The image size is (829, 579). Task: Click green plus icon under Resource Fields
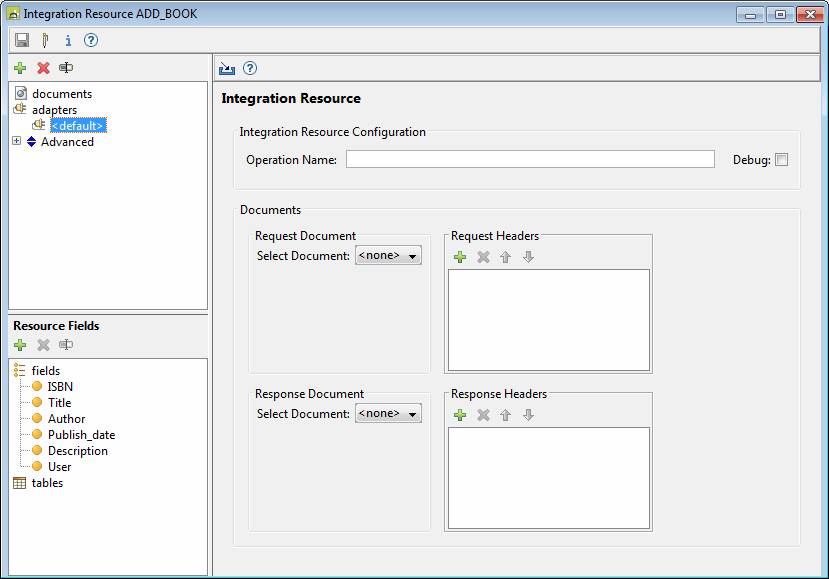point(20,345)
